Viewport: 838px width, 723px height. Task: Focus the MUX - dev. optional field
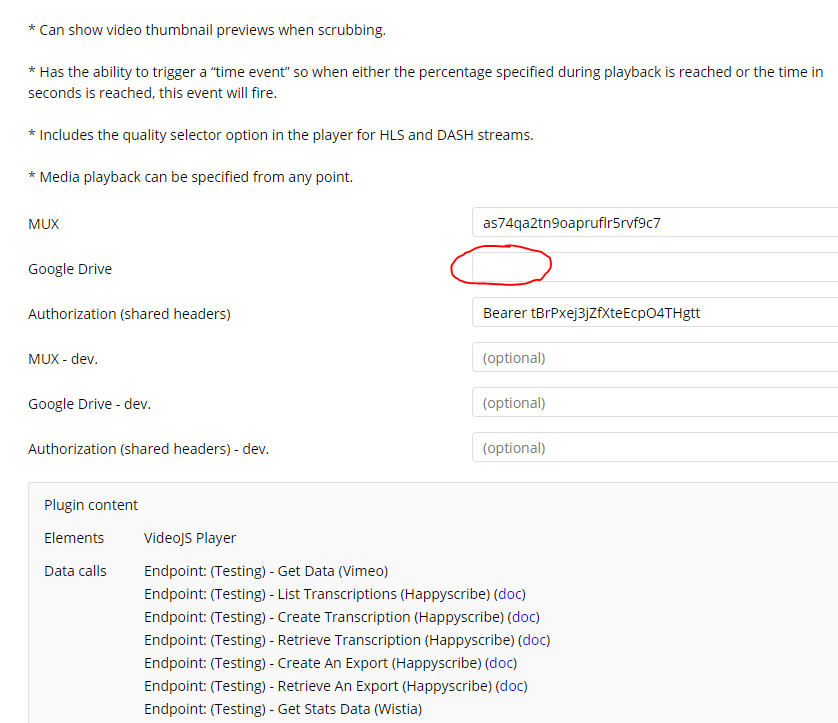(655, 357)
